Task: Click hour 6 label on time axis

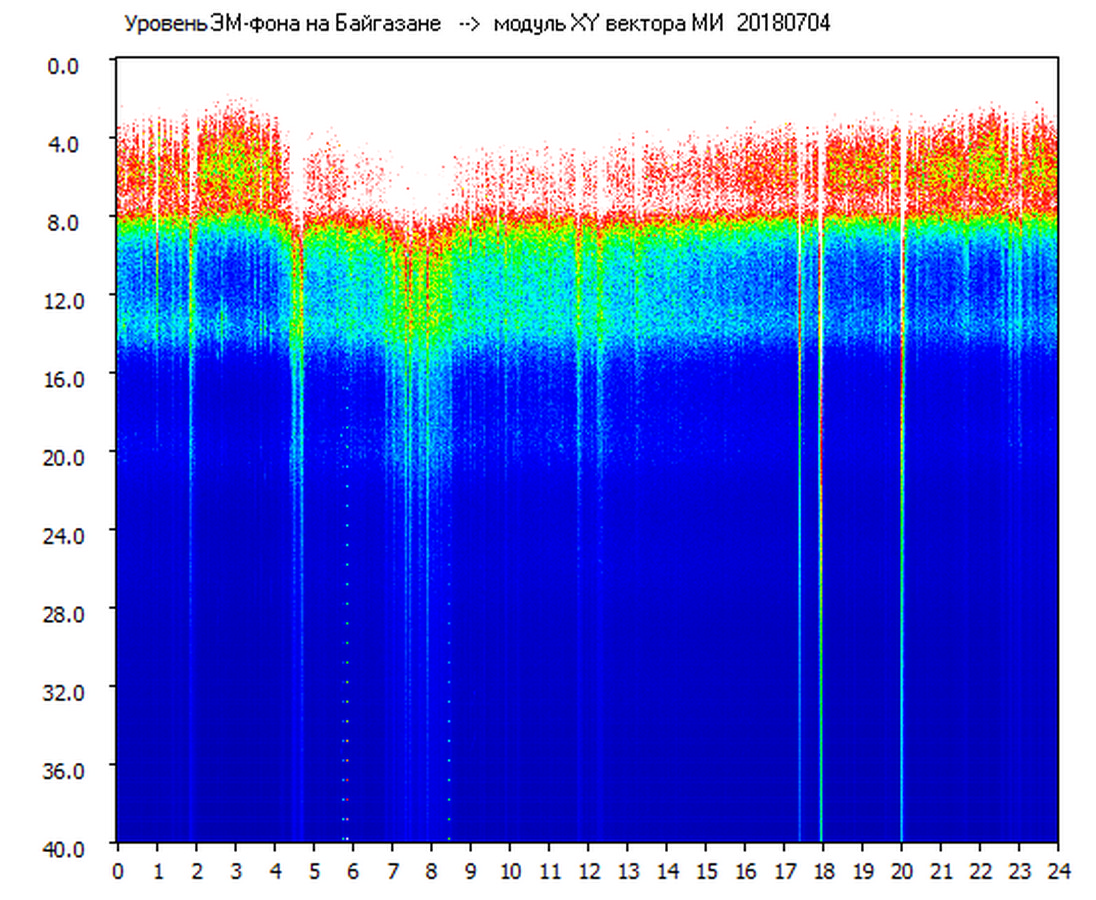Action: (353, 870)
